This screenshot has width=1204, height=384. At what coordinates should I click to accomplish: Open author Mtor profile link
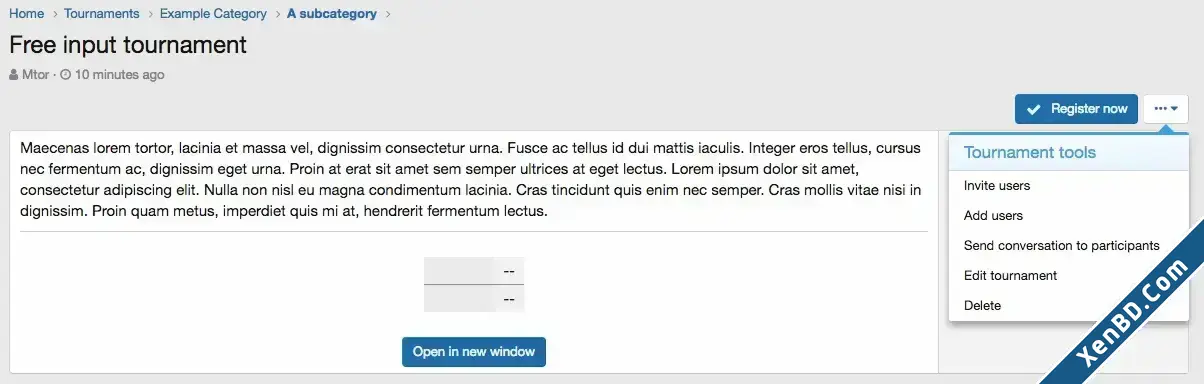[36, 75]
